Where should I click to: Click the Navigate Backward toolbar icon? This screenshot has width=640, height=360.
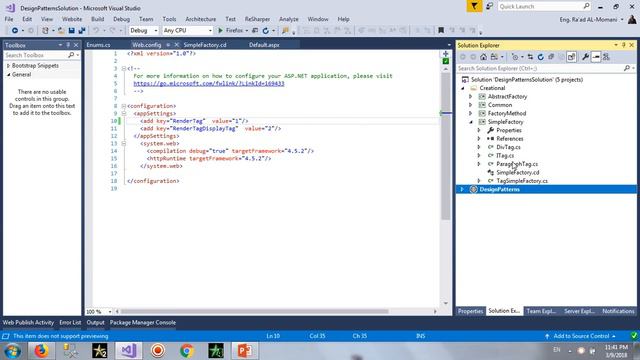15,31
